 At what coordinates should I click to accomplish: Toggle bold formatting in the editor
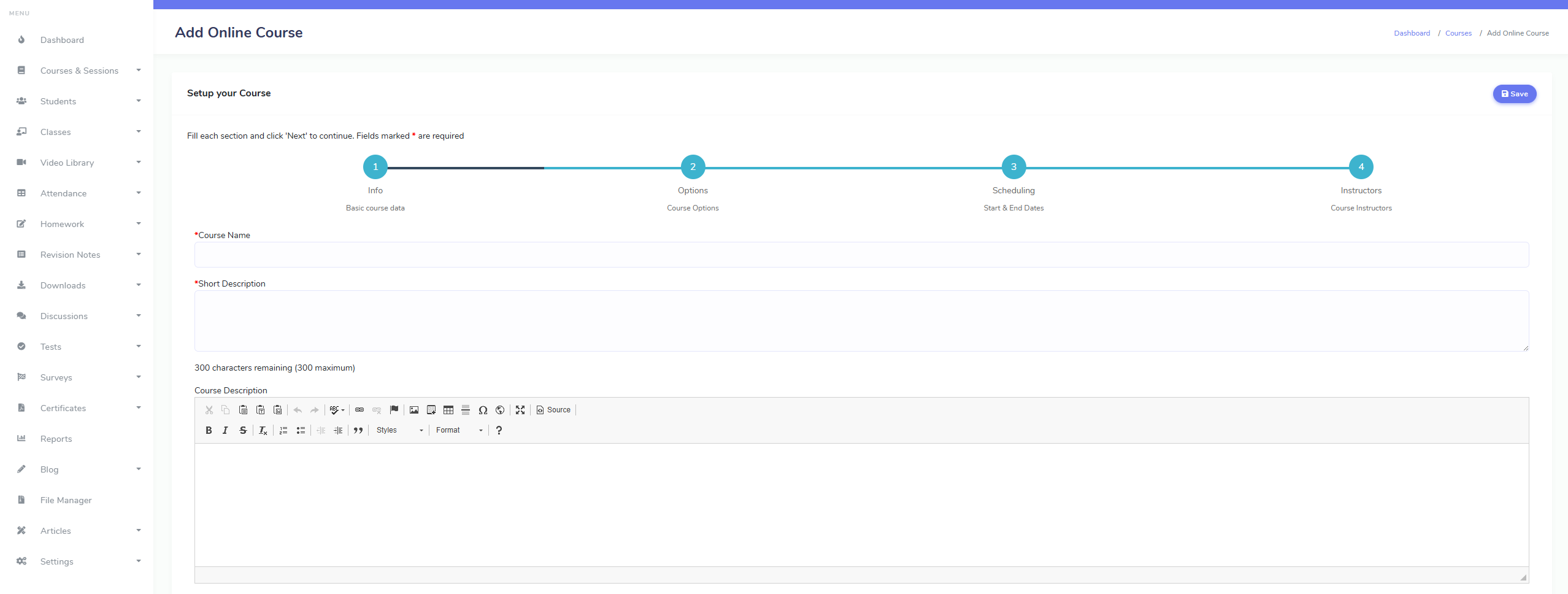click(209, 430)
